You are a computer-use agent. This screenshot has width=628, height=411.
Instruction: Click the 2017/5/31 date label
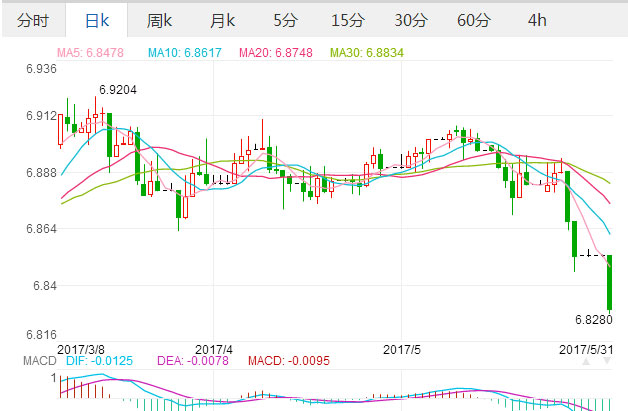coord(586,349)
